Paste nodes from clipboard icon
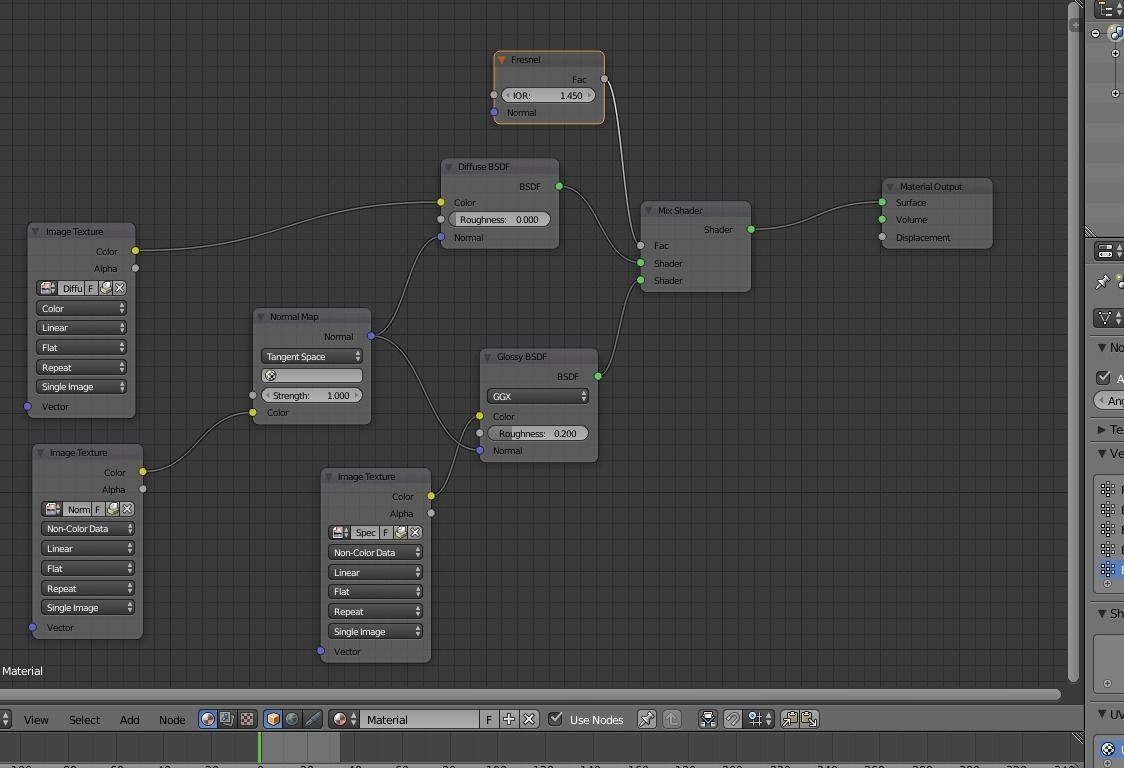The width and height of the screenshot is (1124, 768). (809, 719)
